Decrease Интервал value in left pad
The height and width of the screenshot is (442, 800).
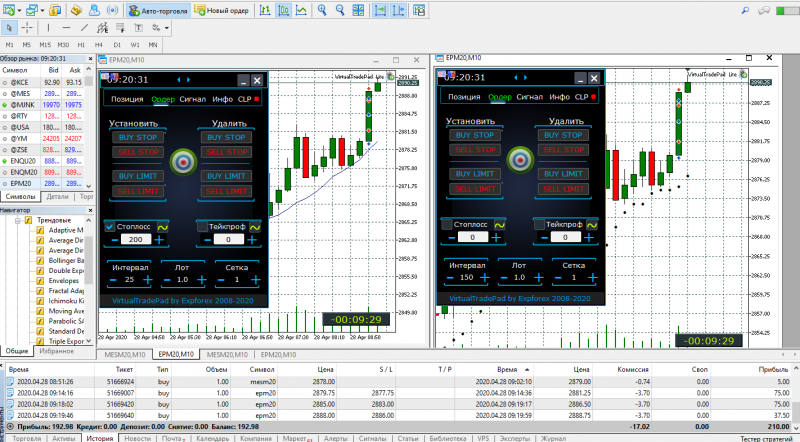point(113,280)
